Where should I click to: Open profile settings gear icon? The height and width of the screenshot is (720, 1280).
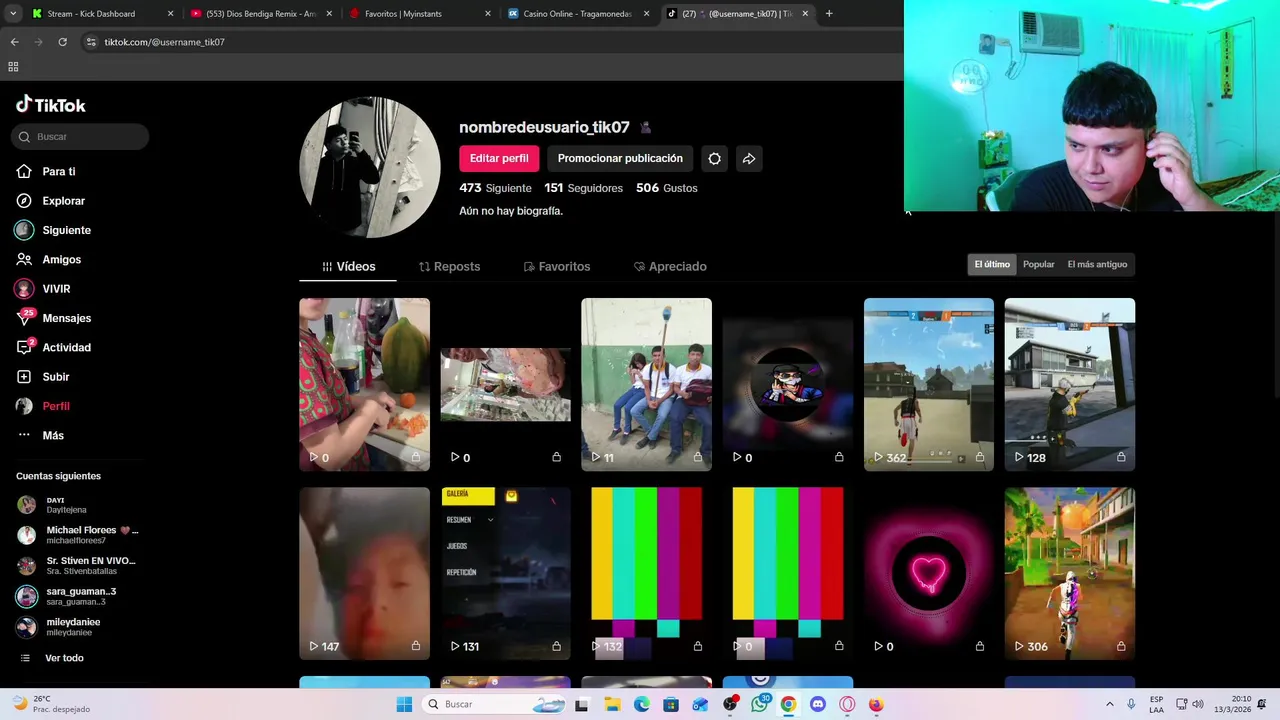(714, 158)
